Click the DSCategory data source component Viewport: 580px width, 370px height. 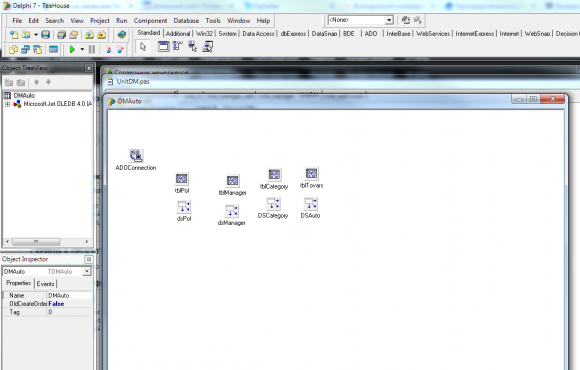(x=274, y=204)
